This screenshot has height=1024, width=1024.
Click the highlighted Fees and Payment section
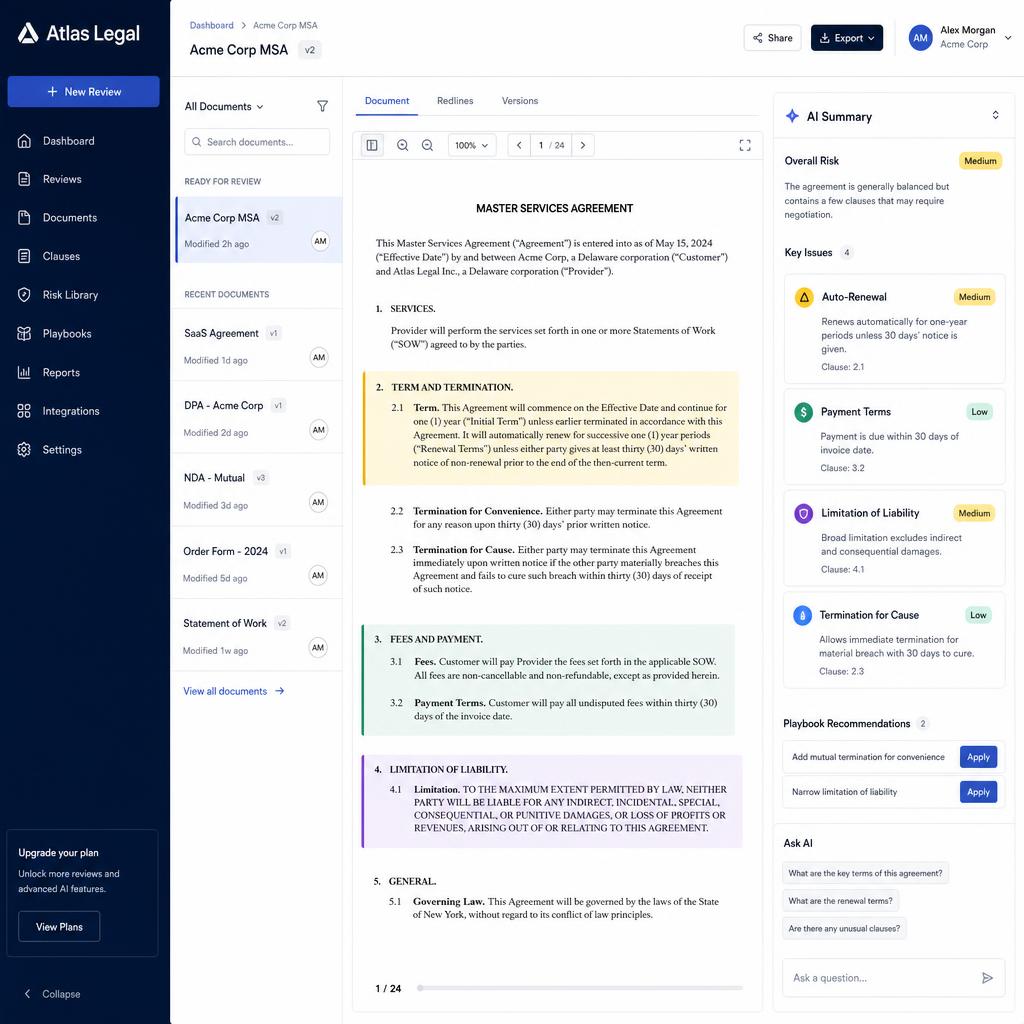549,680
